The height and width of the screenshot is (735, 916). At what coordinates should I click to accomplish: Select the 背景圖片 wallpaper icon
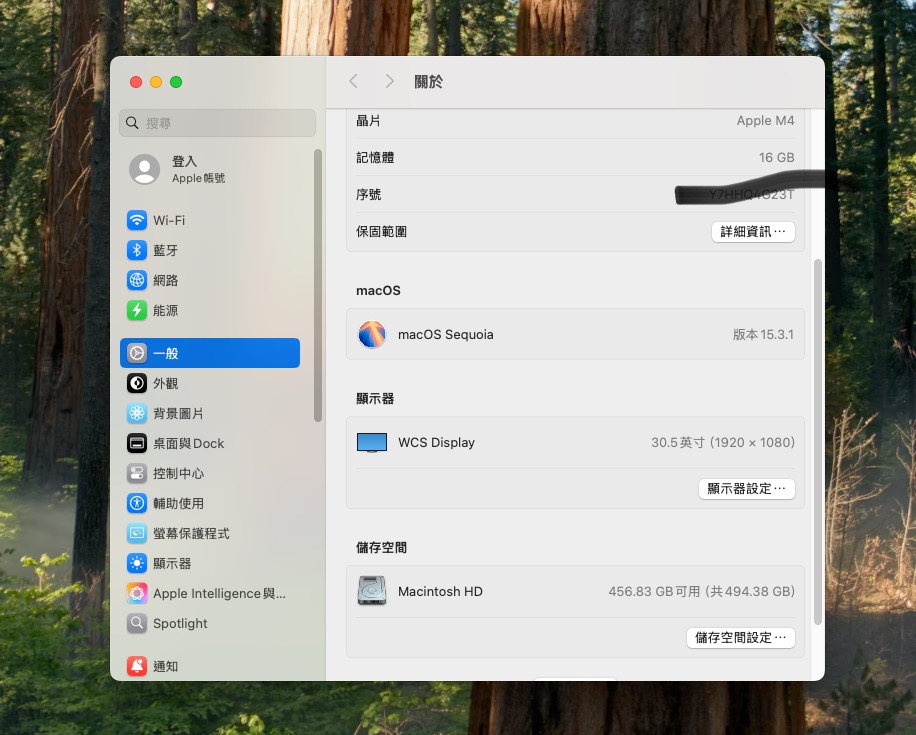[137, 413]
